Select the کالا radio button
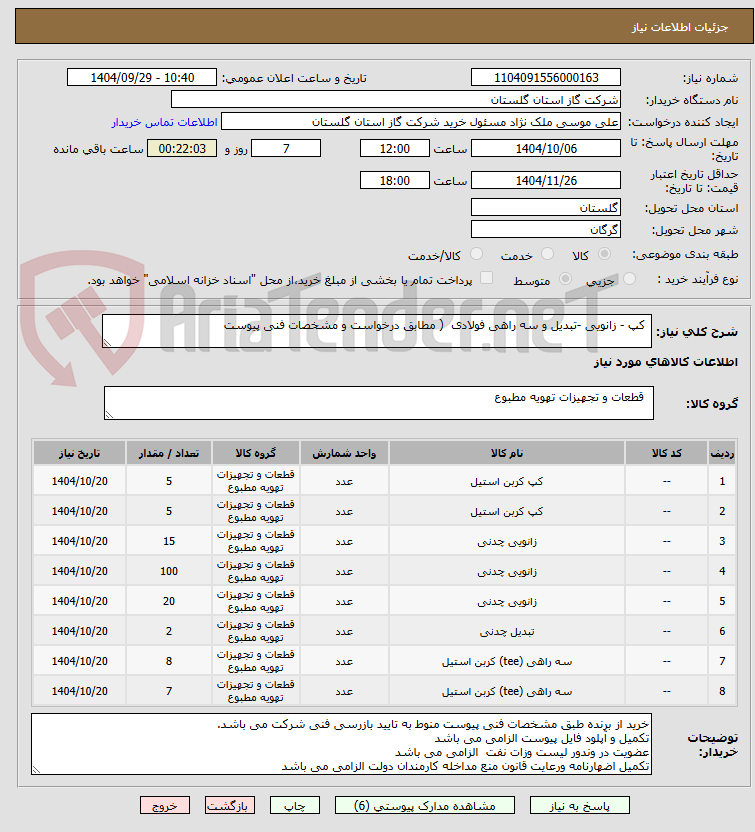Screen dimensions: 755x832 [604, 254]
